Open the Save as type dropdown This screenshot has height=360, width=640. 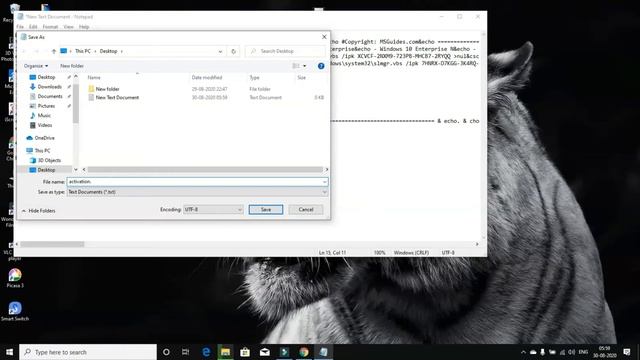(197, 192)
